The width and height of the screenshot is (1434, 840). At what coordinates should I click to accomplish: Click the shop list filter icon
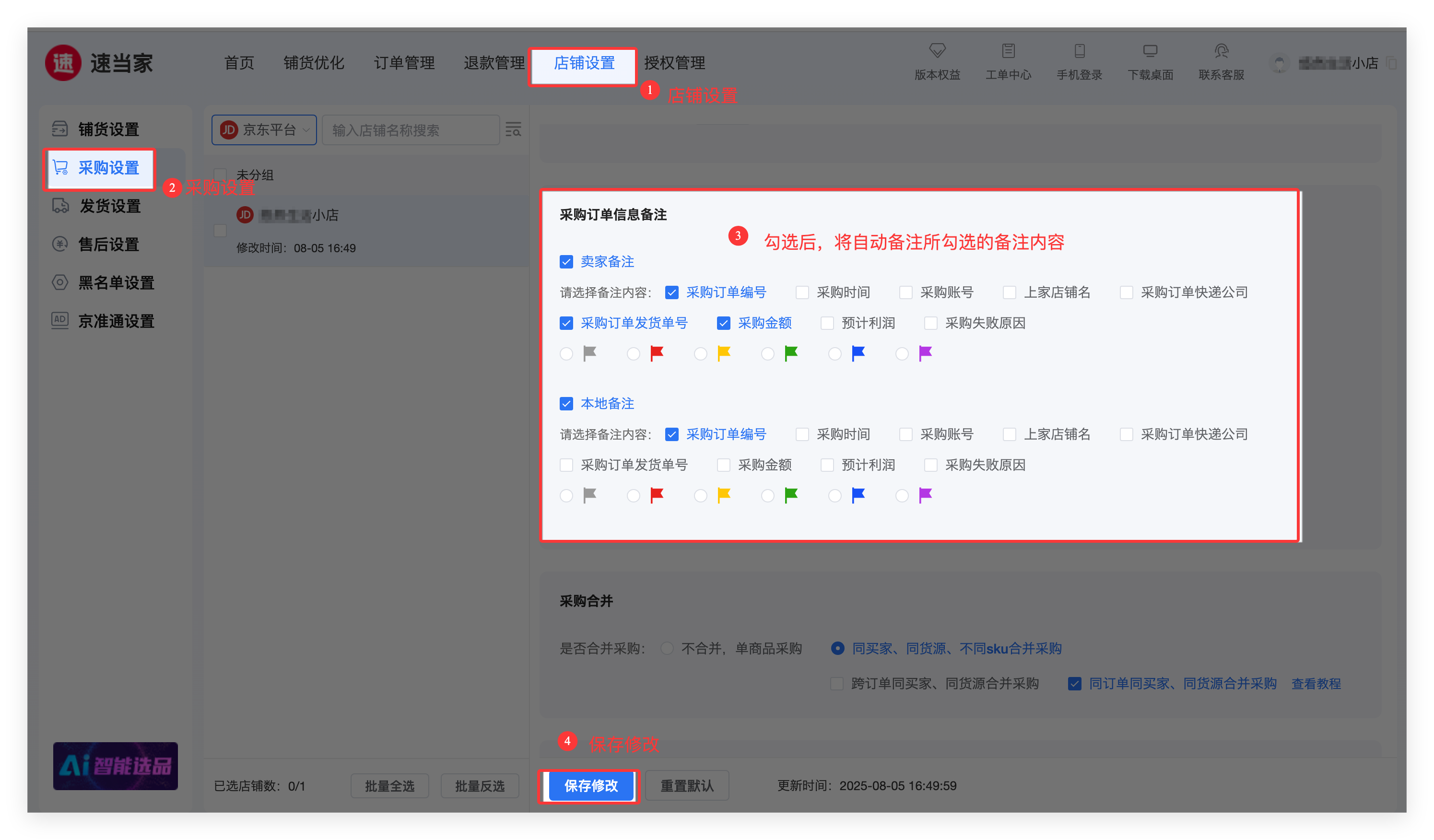[513, 129]
